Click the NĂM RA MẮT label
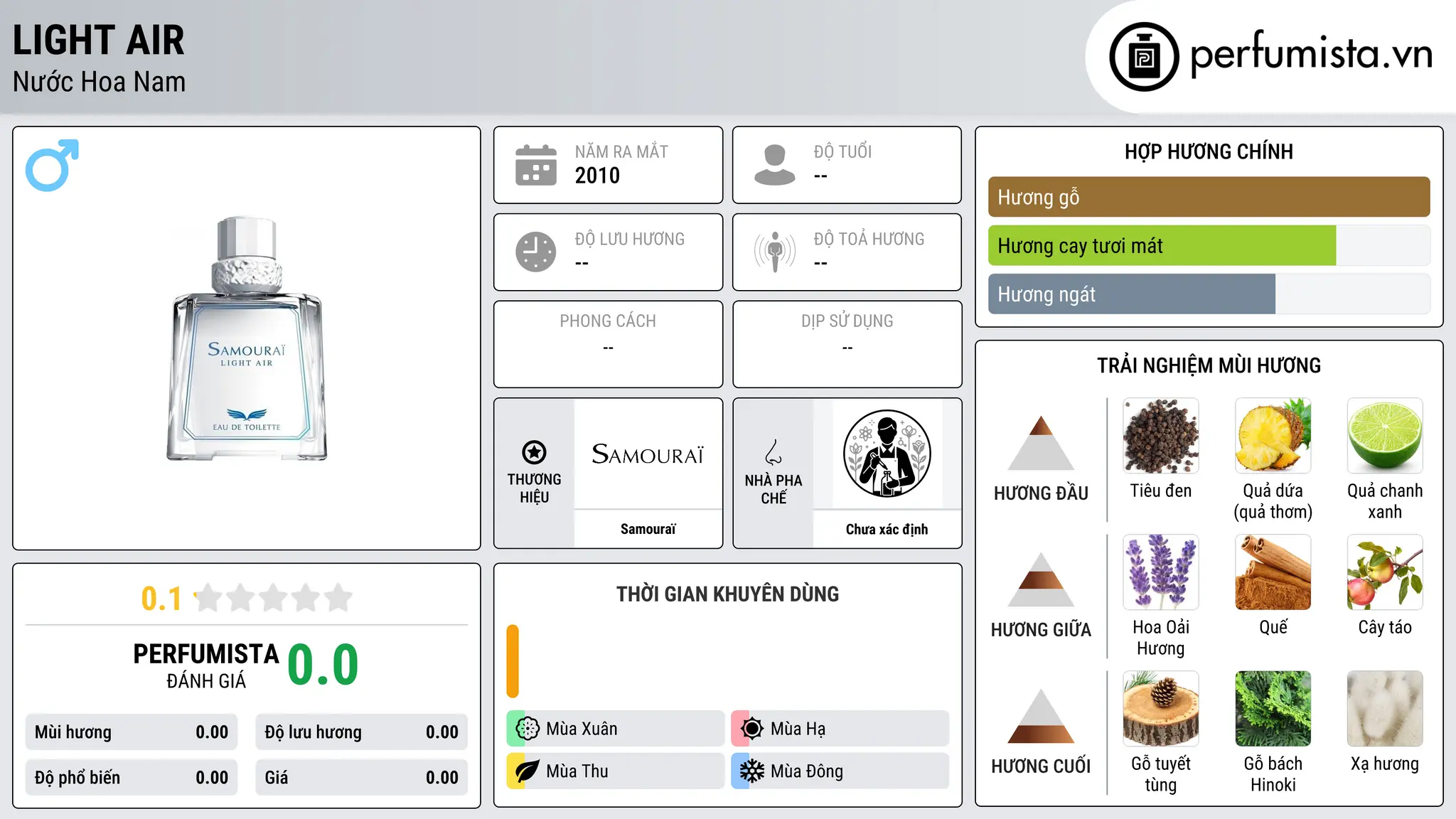The height and width of the screenshot is (819, 1456). point(621,151)
